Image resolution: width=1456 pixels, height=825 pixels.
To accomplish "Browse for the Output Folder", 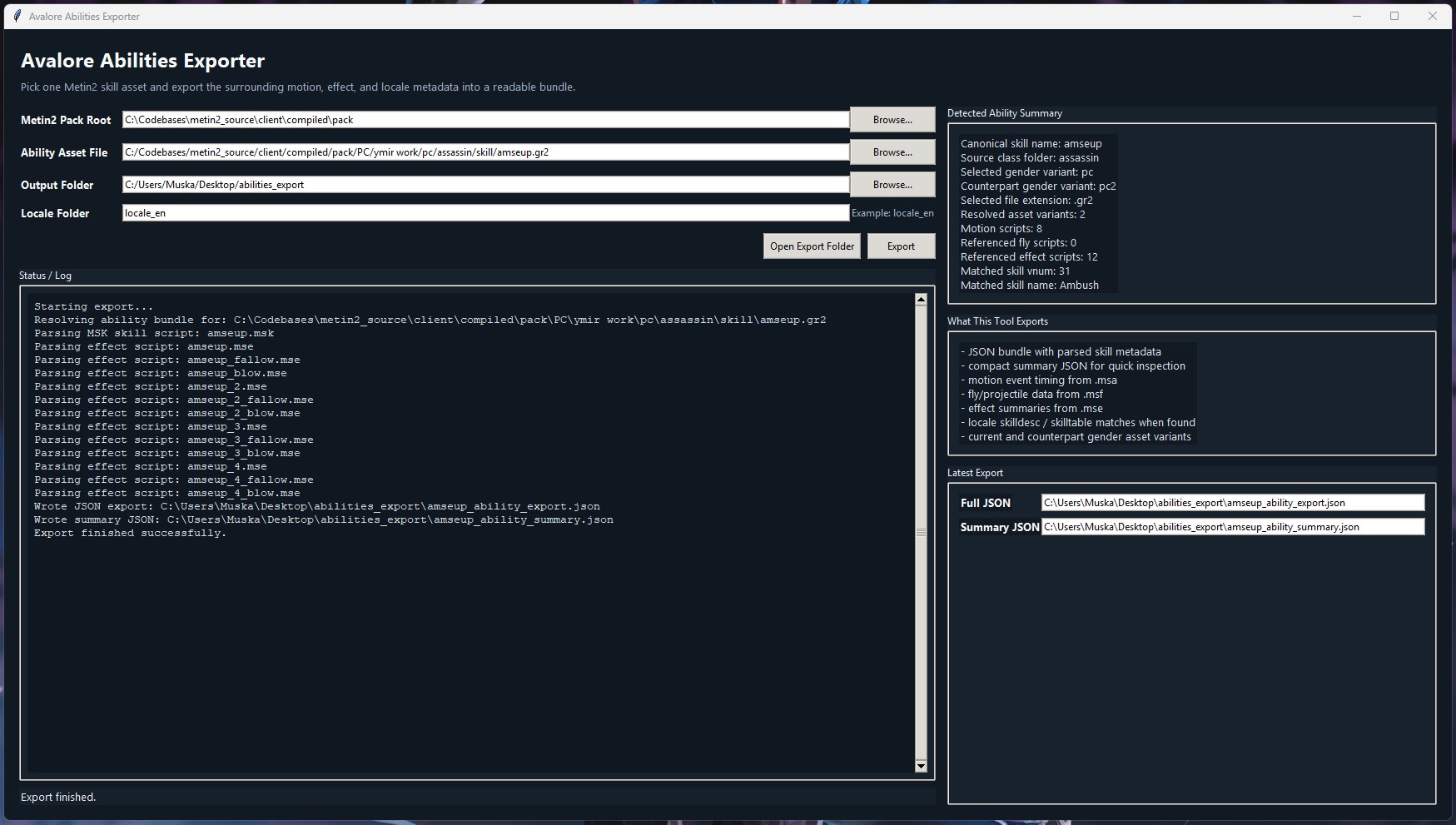I will (x=891, y=184).
